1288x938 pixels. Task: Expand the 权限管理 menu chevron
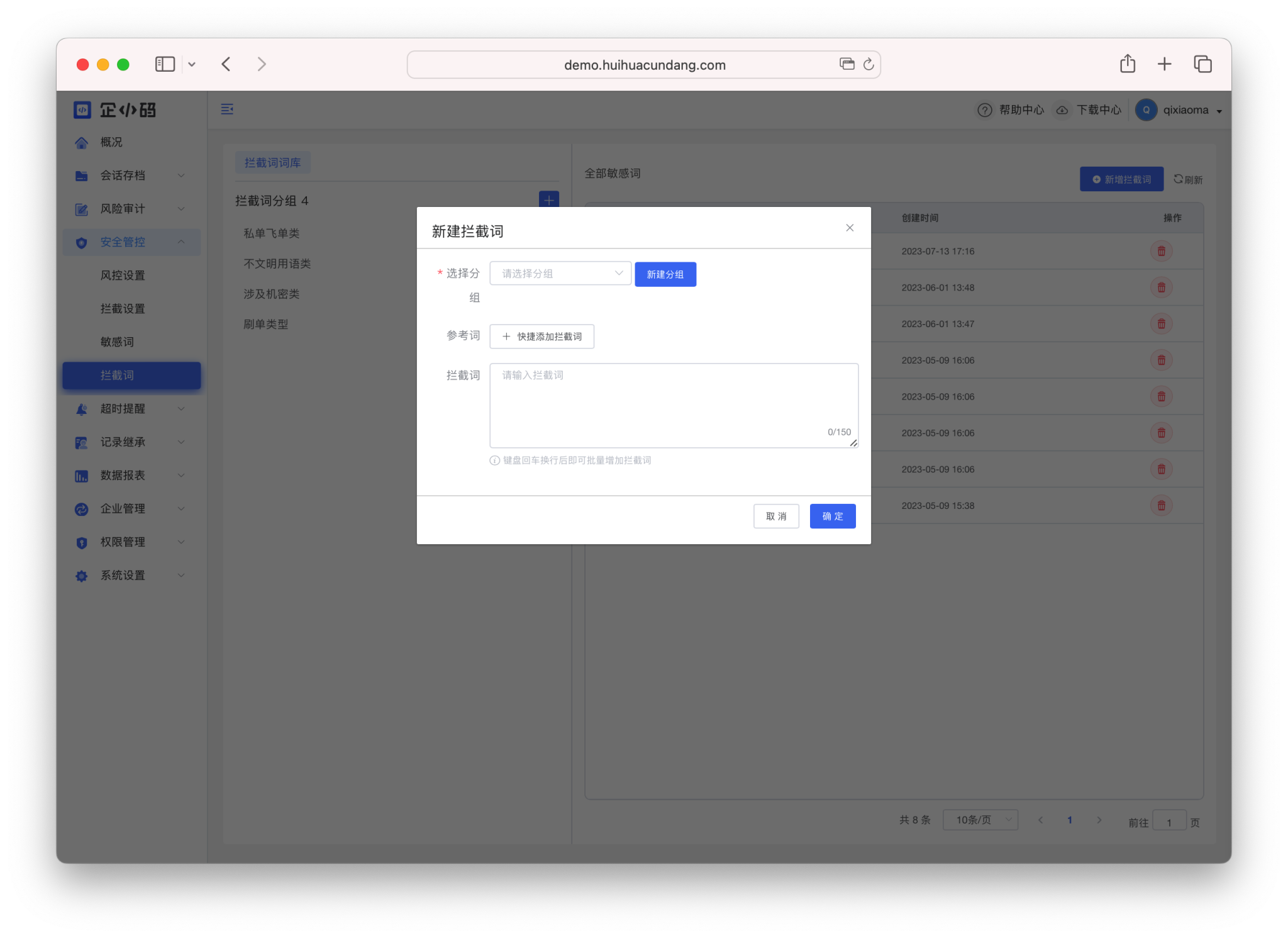click(181, 542)
